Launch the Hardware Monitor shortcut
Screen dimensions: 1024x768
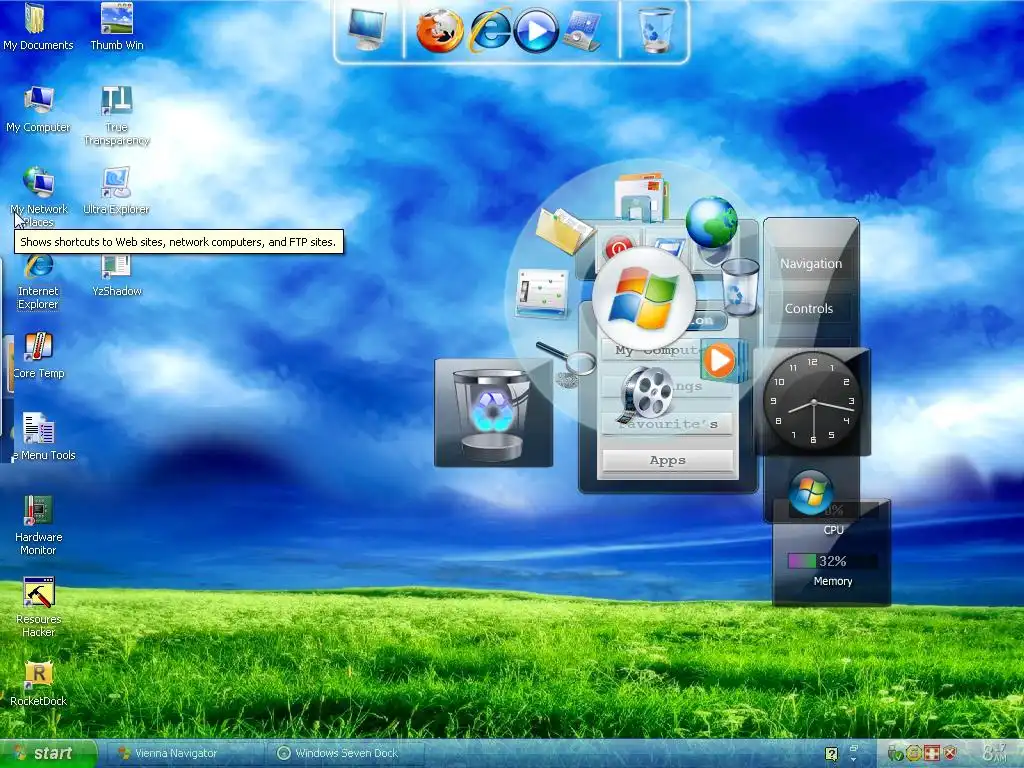[39, 525]
